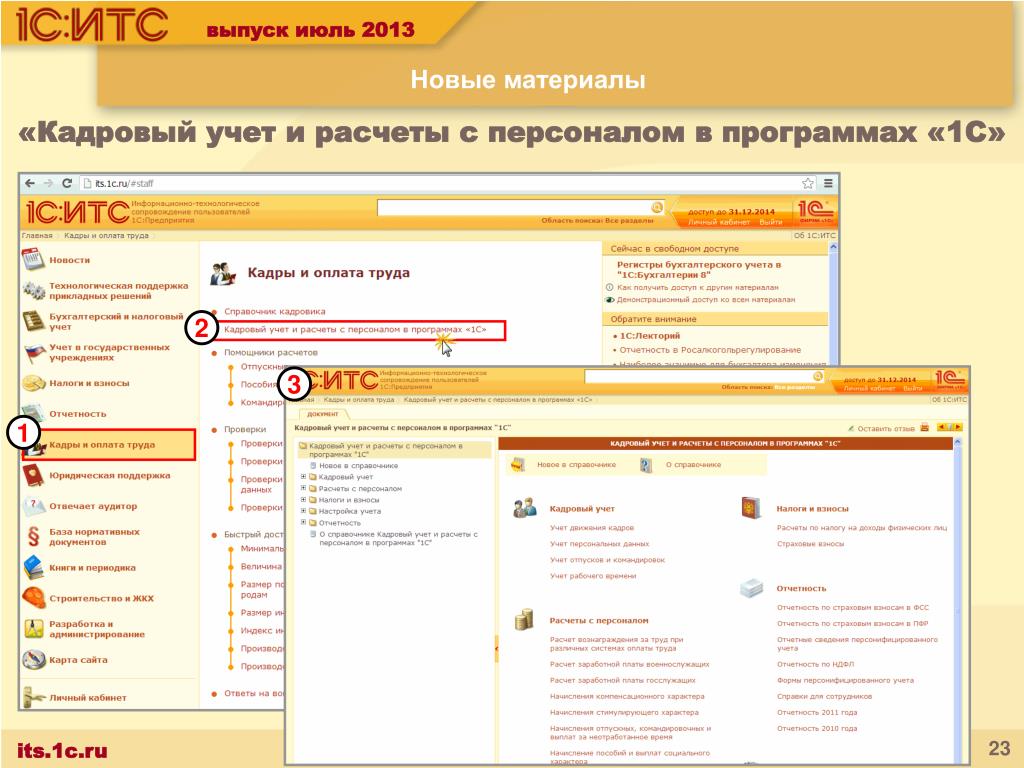Open Карта сайта compass icon
Screen dimensions: 1024x768
pyautogui.click(x=33, y=660)
